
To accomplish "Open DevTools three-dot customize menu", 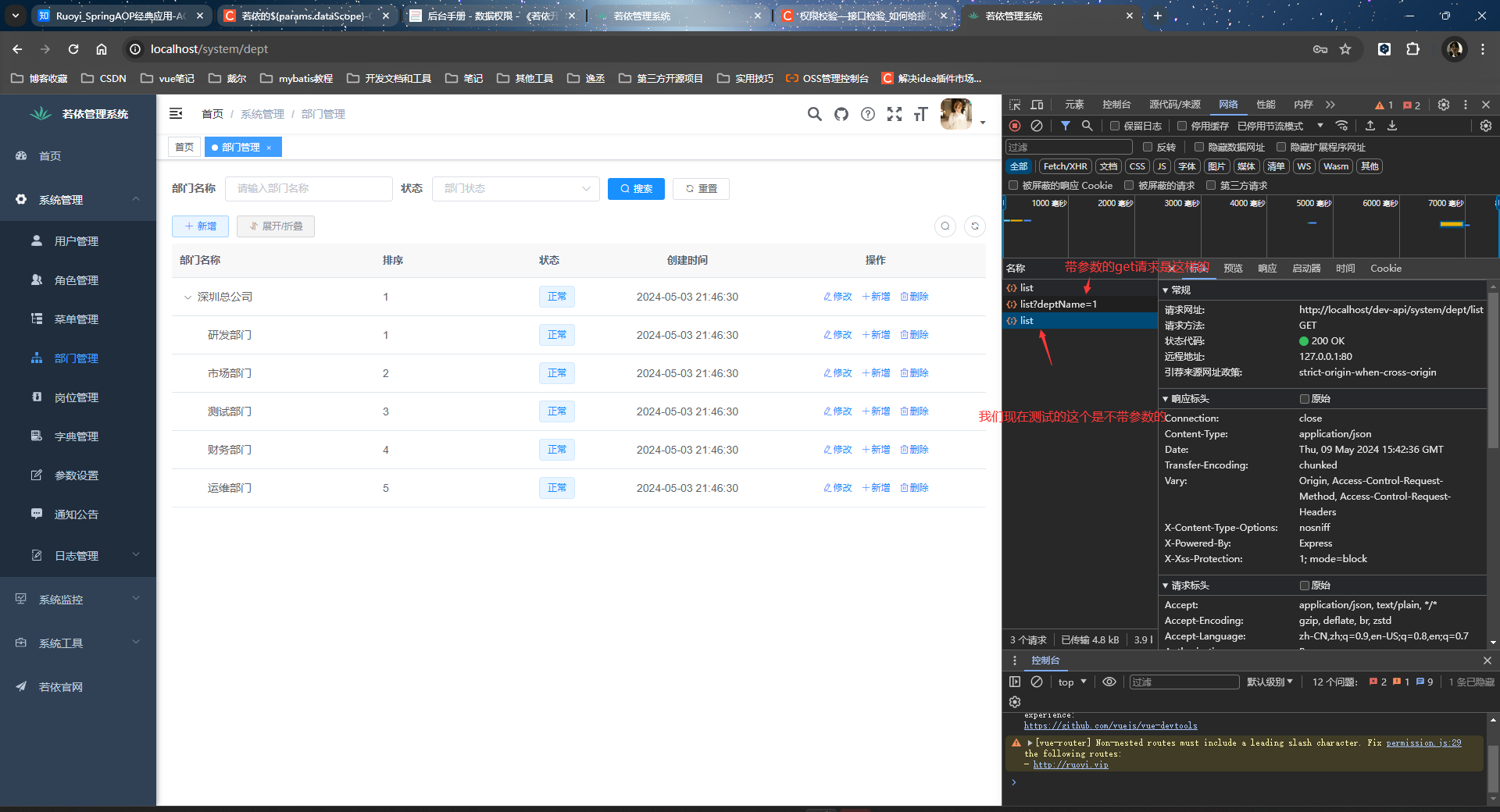I will (x=1466, y=105).
